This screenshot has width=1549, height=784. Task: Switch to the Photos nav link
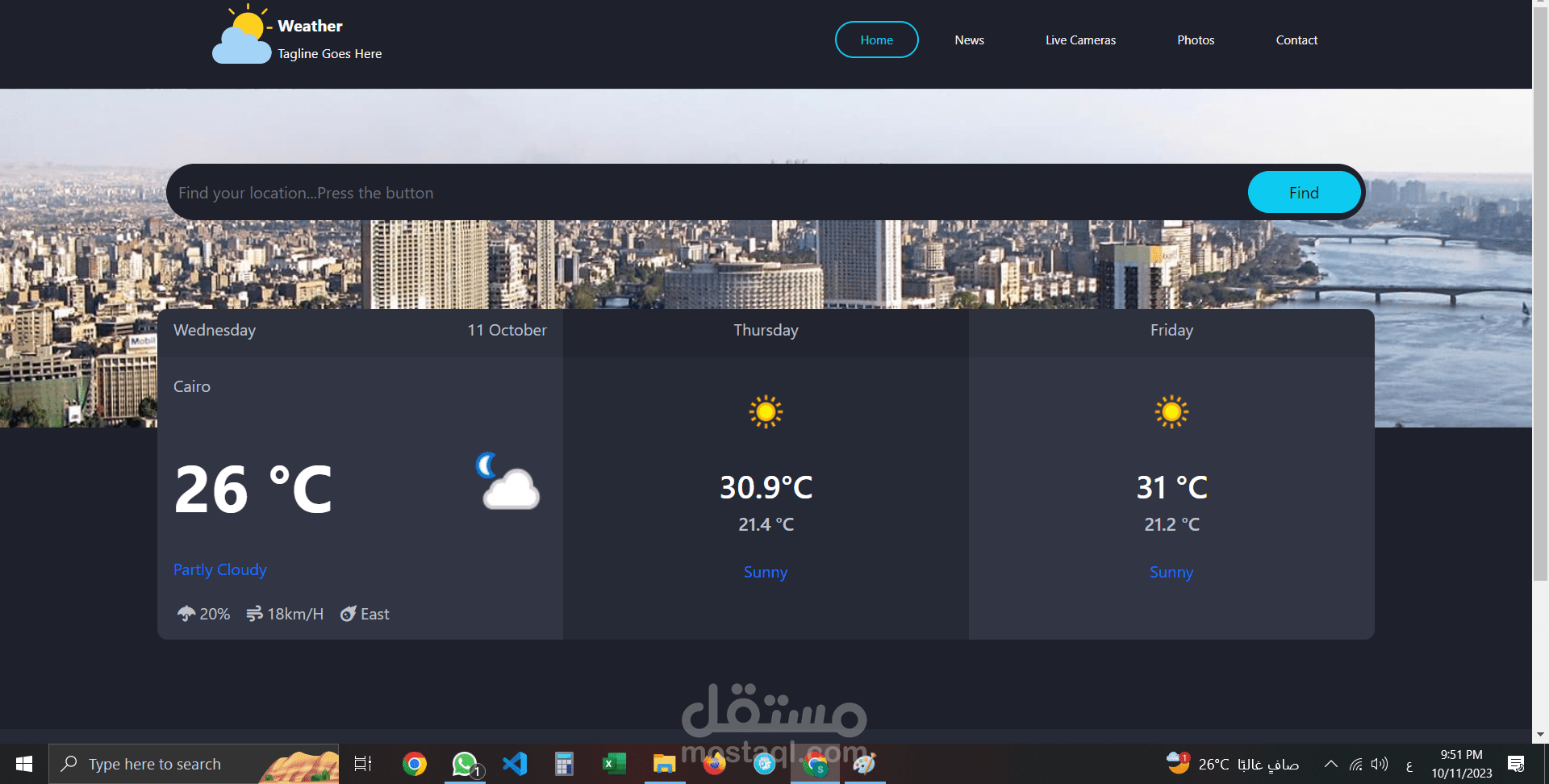click(1196, 40)
